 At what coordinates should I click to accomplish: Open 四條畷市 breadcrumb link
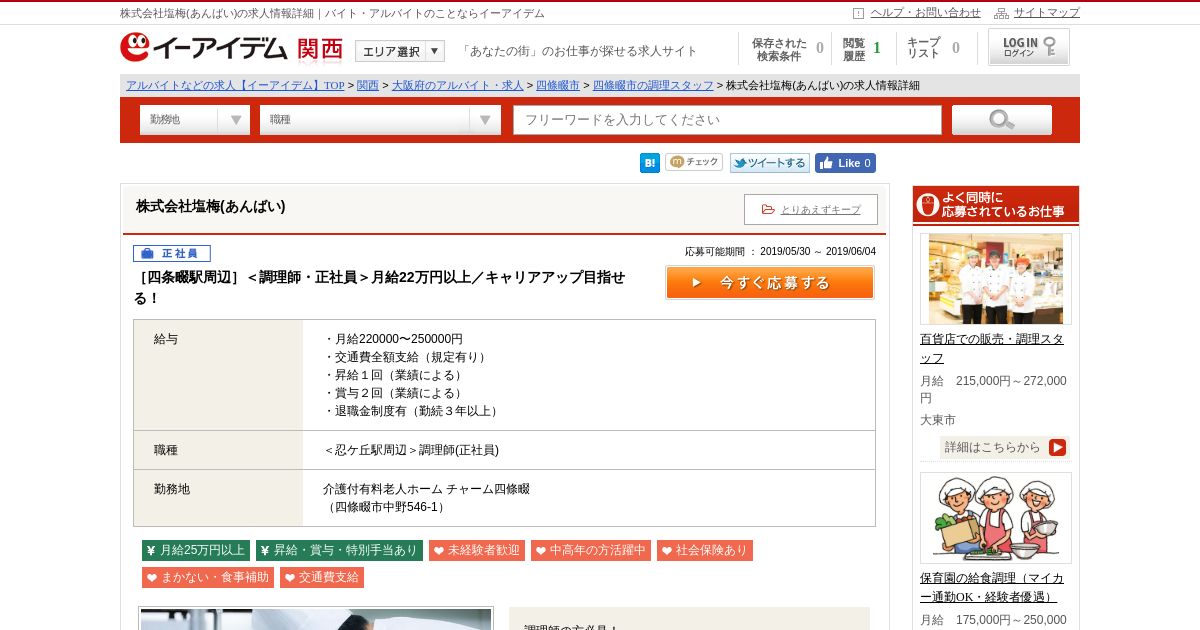point(557,86)
